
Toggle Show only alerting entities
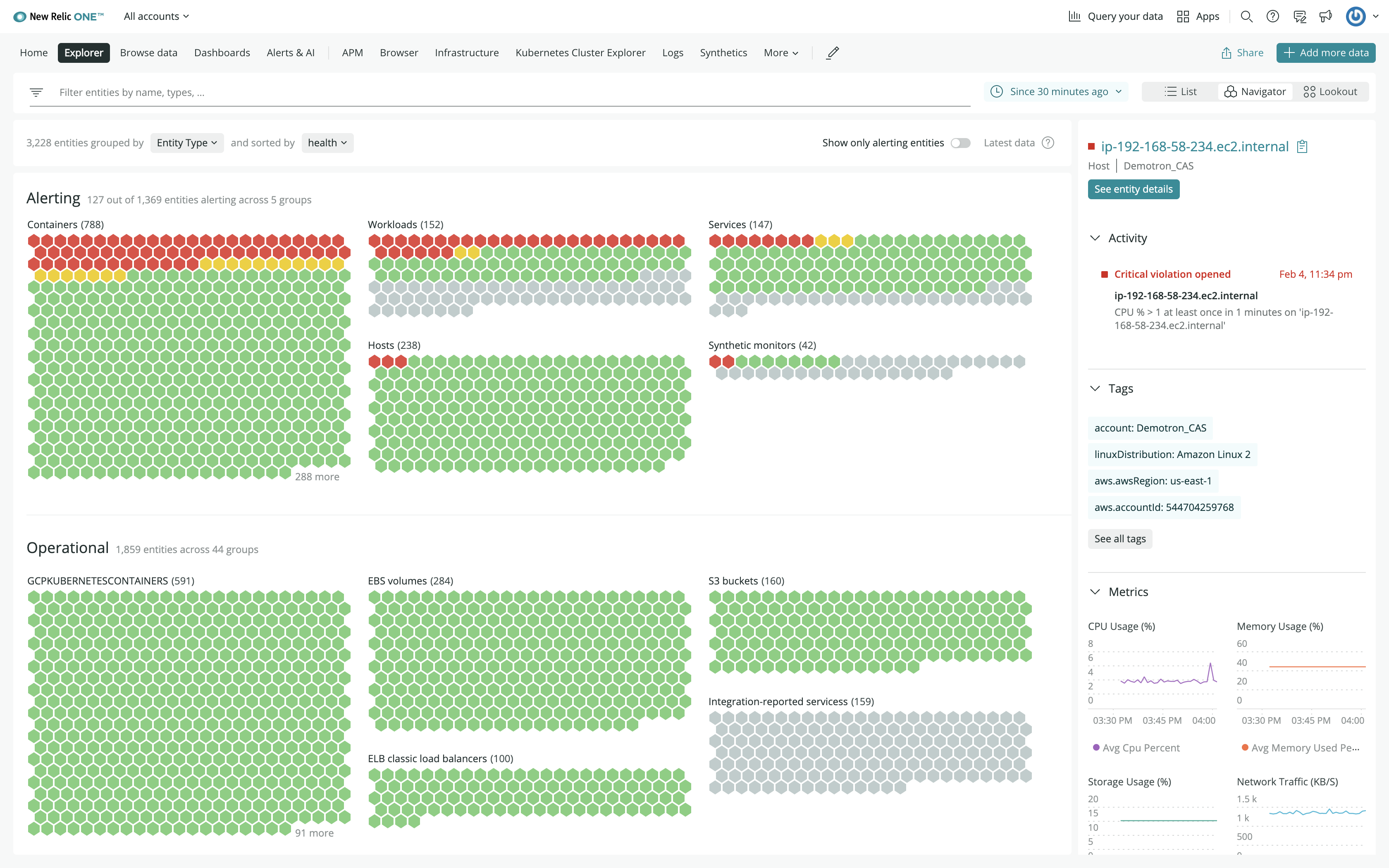point(960,143)
